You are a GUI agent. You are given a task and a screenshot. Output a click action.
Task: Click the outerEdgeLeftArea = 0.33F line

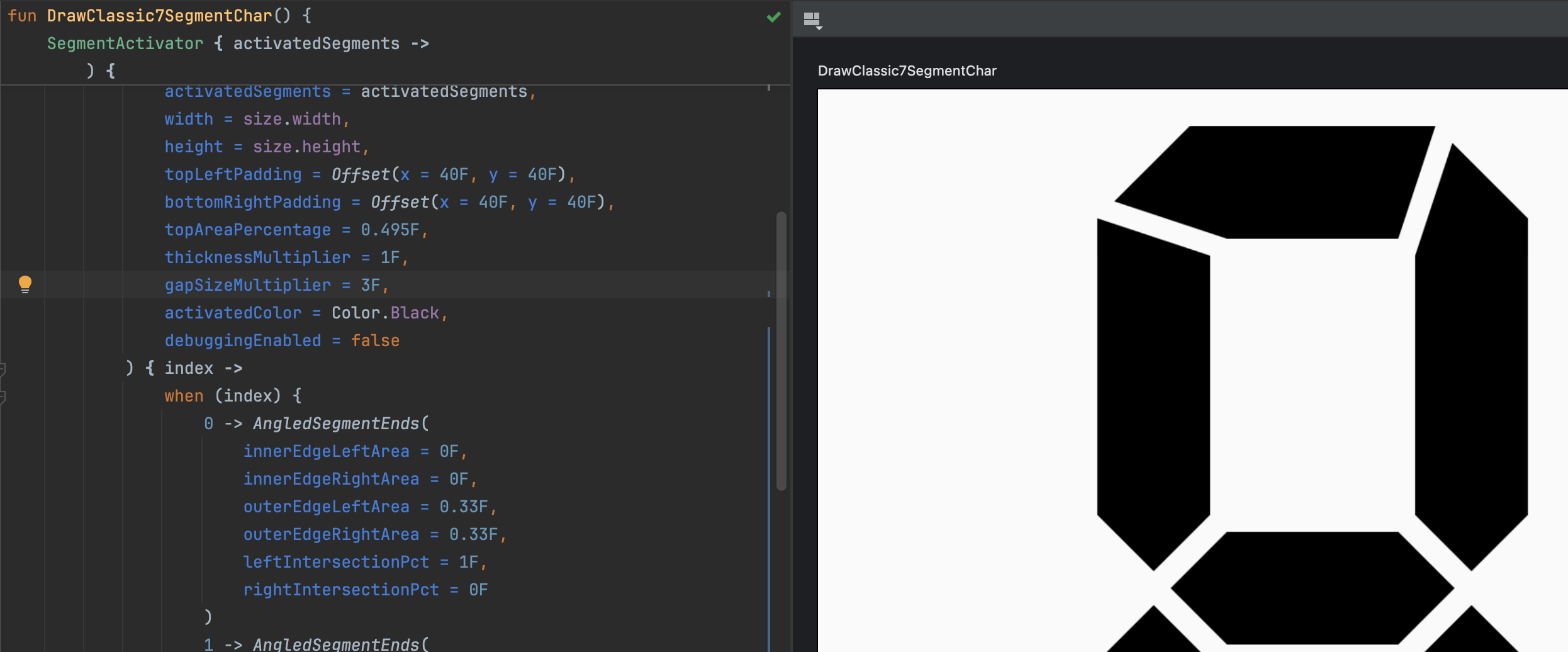[370, 507]
